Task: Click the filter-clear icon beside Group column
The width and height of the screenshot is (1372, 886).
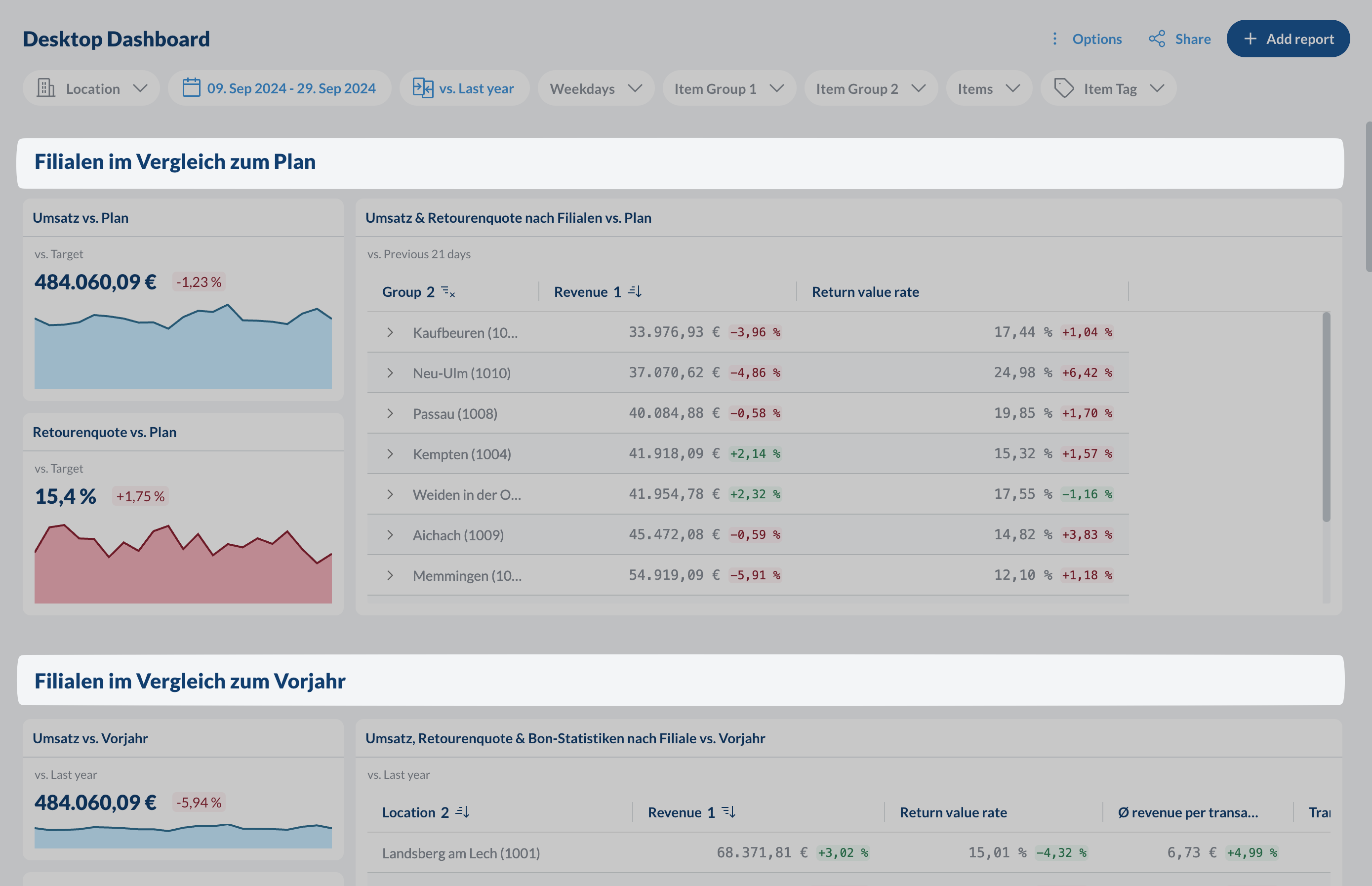Action: 448,292
